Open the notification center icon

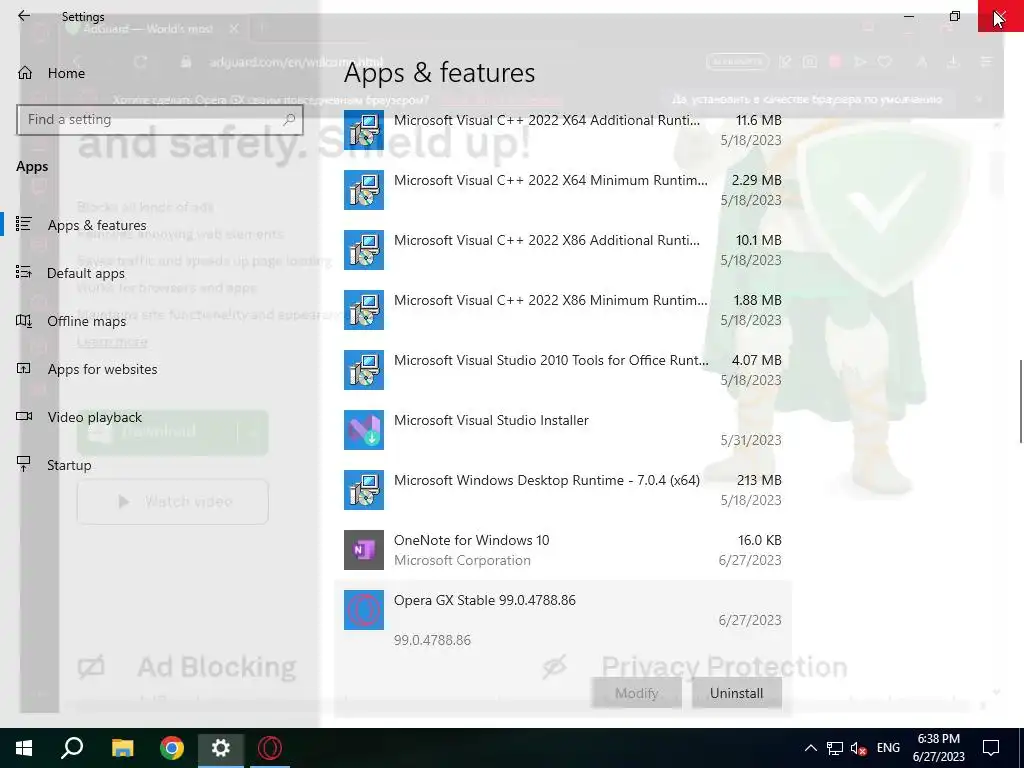(x=991, y=748)
